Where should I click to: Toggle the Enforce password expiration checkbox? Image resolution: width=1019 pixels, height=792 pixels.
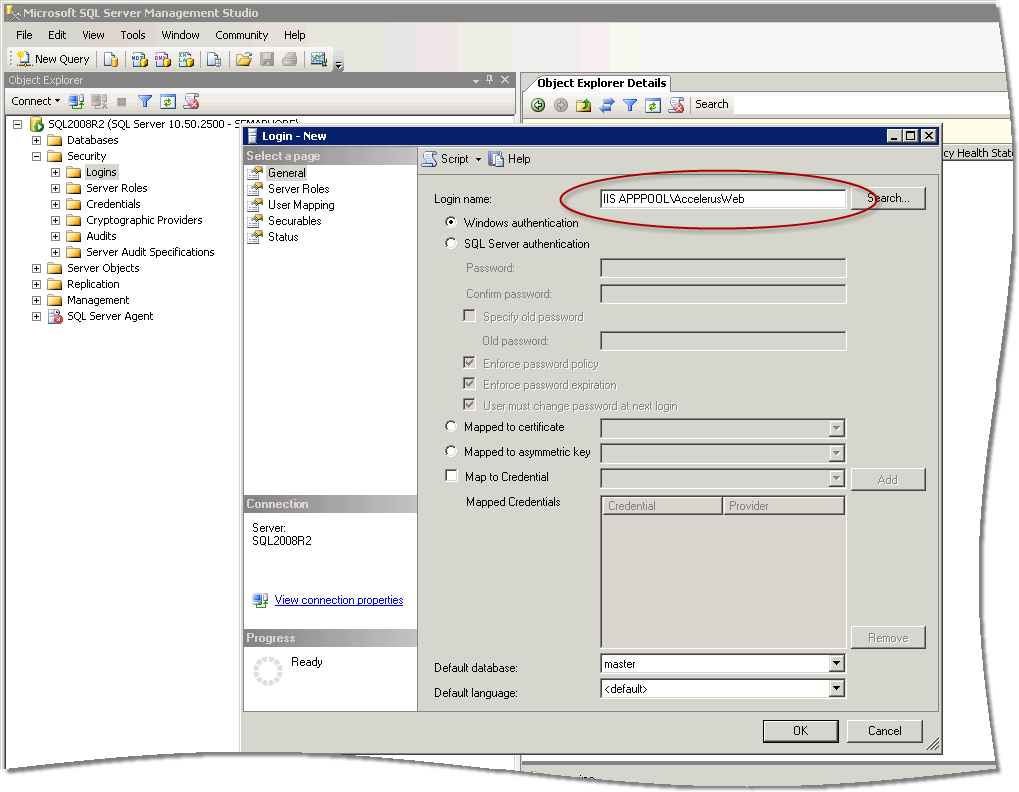469,383
